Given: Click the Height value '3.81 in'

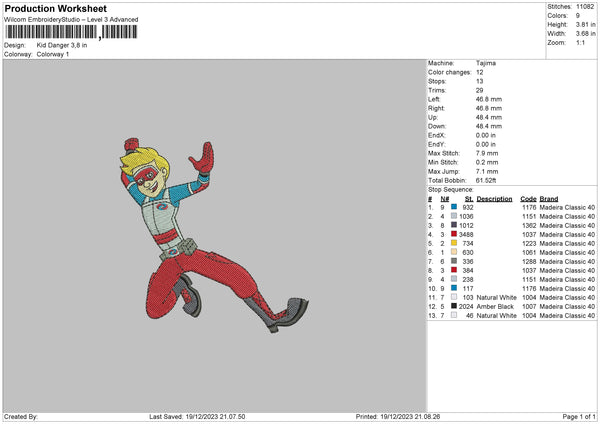Looking at the screenshot, I should tap(585, 24).
